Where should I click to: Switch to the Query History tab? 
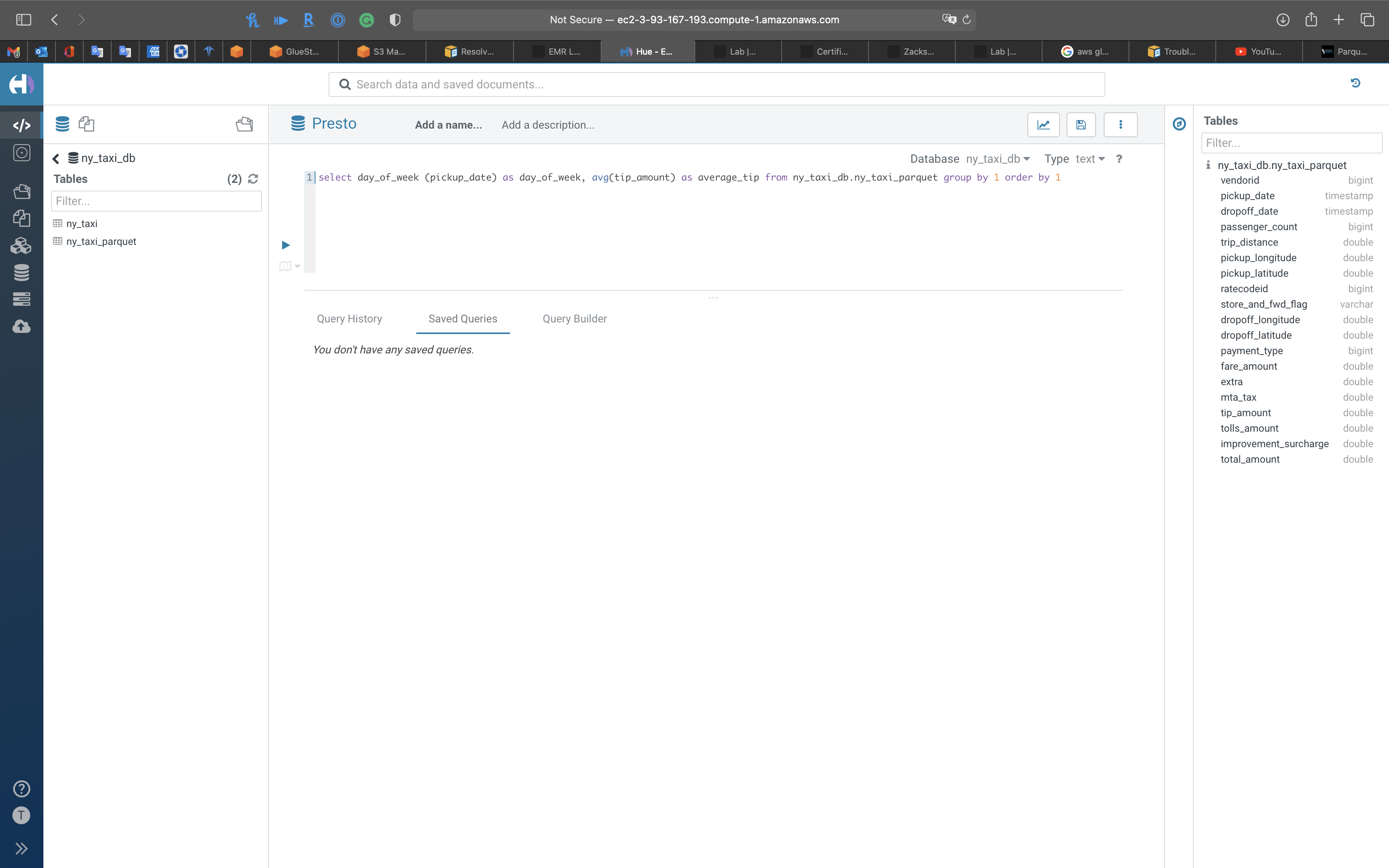pyautogui.click(x=349, y=319)
